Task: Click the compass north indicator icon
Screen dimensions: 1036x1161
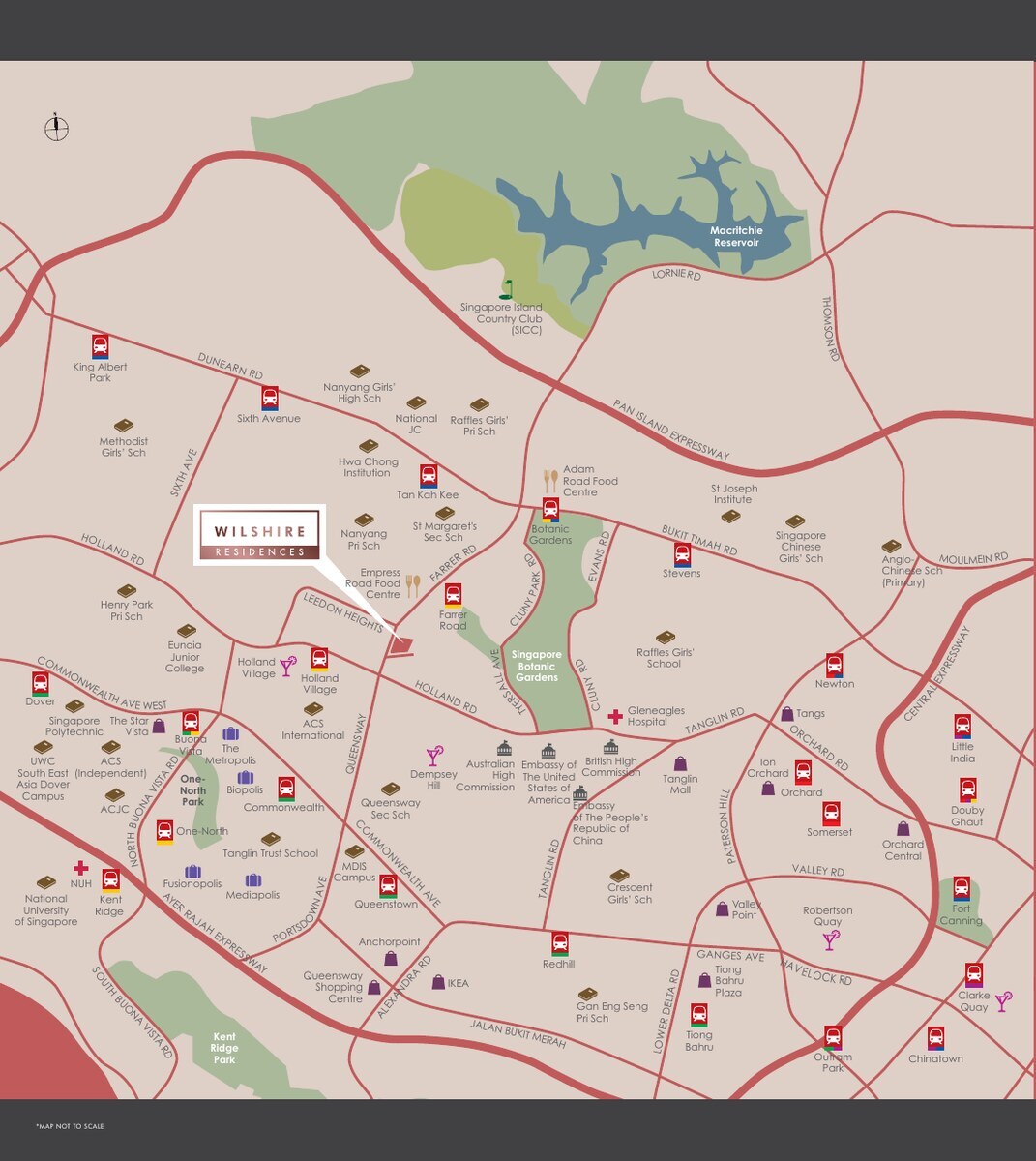Action: [57, 128]
